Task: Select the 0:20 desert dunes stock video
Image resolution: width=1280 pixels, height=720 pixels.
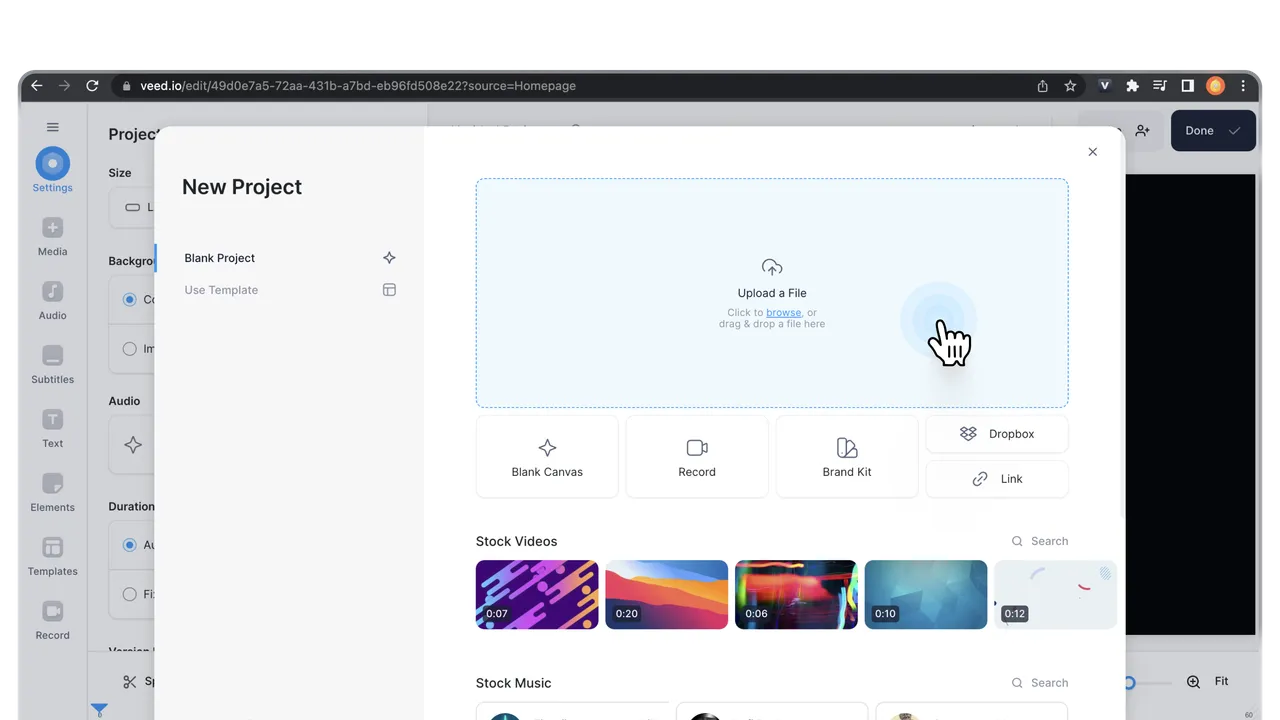Action: pos(667,594)
